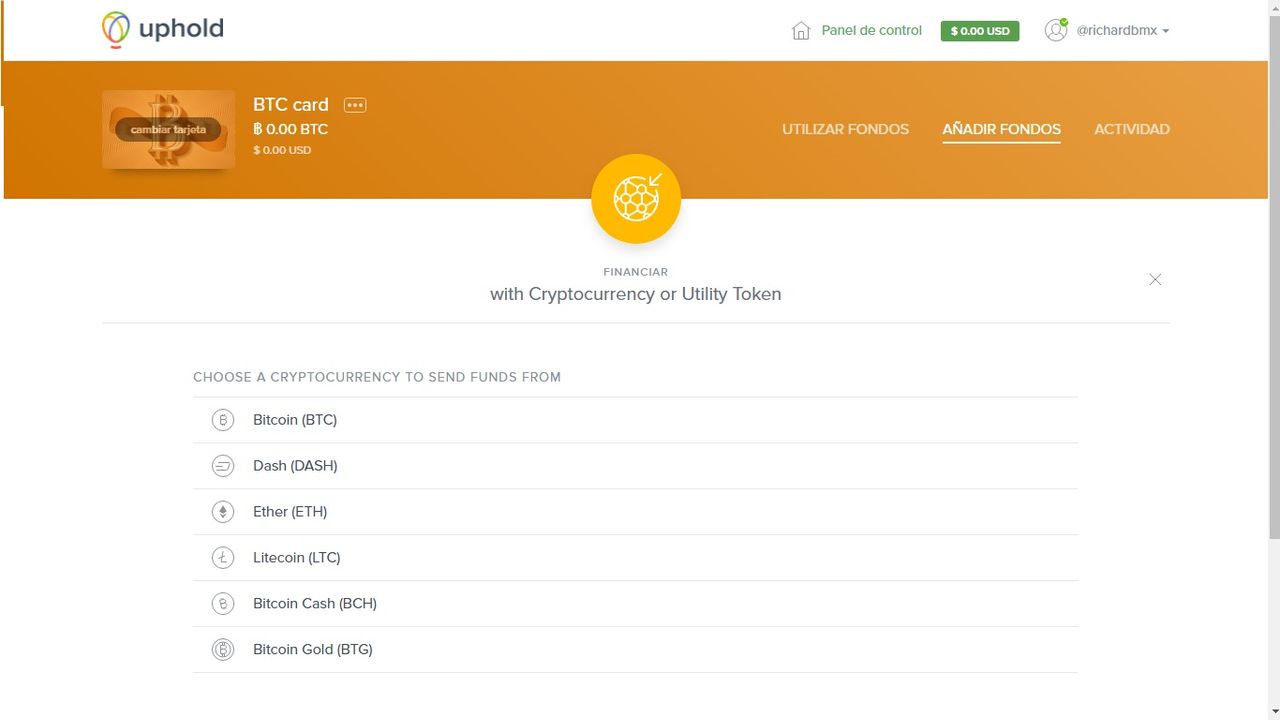Screen dimensions: 1280x720
Task: Open the user avatar icon
Action: point(1056,30)
